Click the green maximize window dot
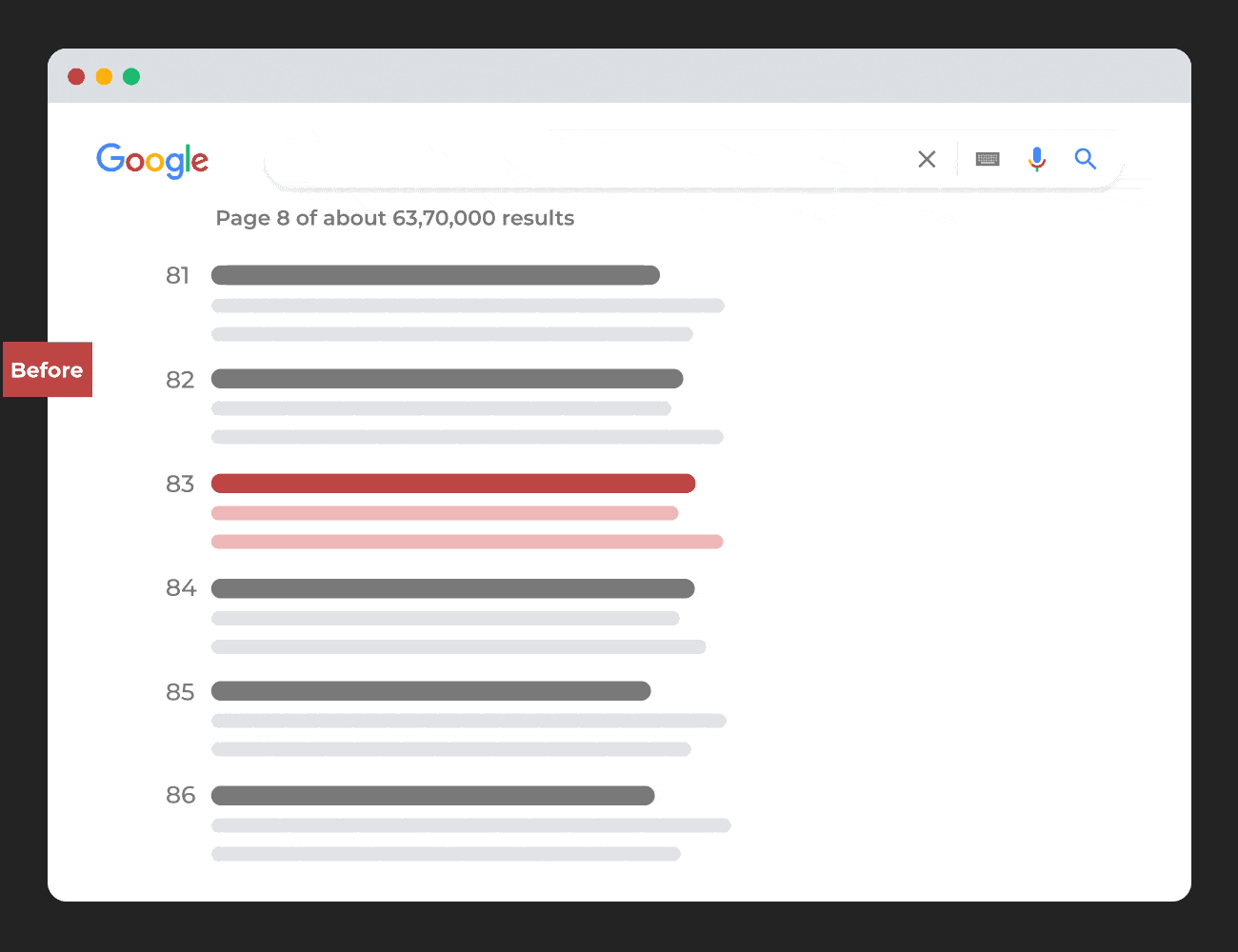The height and width of the screenshot is (952, 1238). (131, 77)
